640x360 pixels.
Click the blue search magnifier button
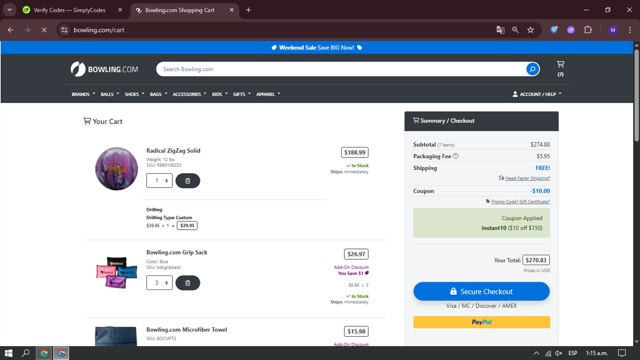click(x=532, y=69)
